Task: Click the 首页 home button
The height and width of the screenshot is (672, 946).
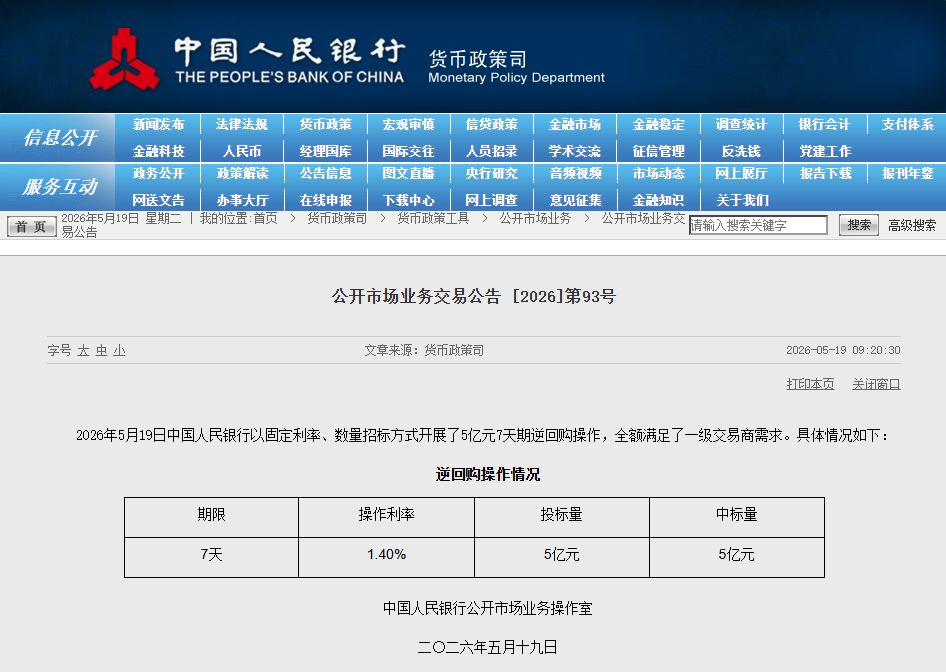Action: coord(31,226)
